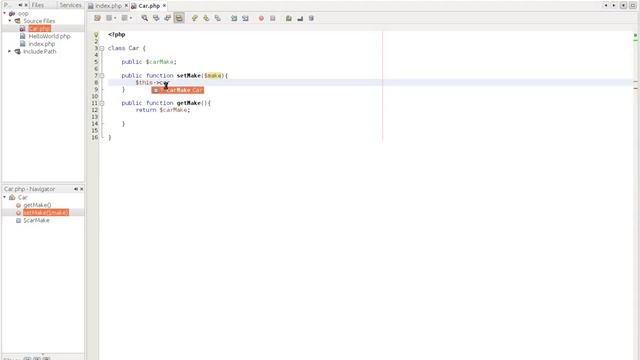Maximize the editor window
640x360 pixels.
point(633,5)
